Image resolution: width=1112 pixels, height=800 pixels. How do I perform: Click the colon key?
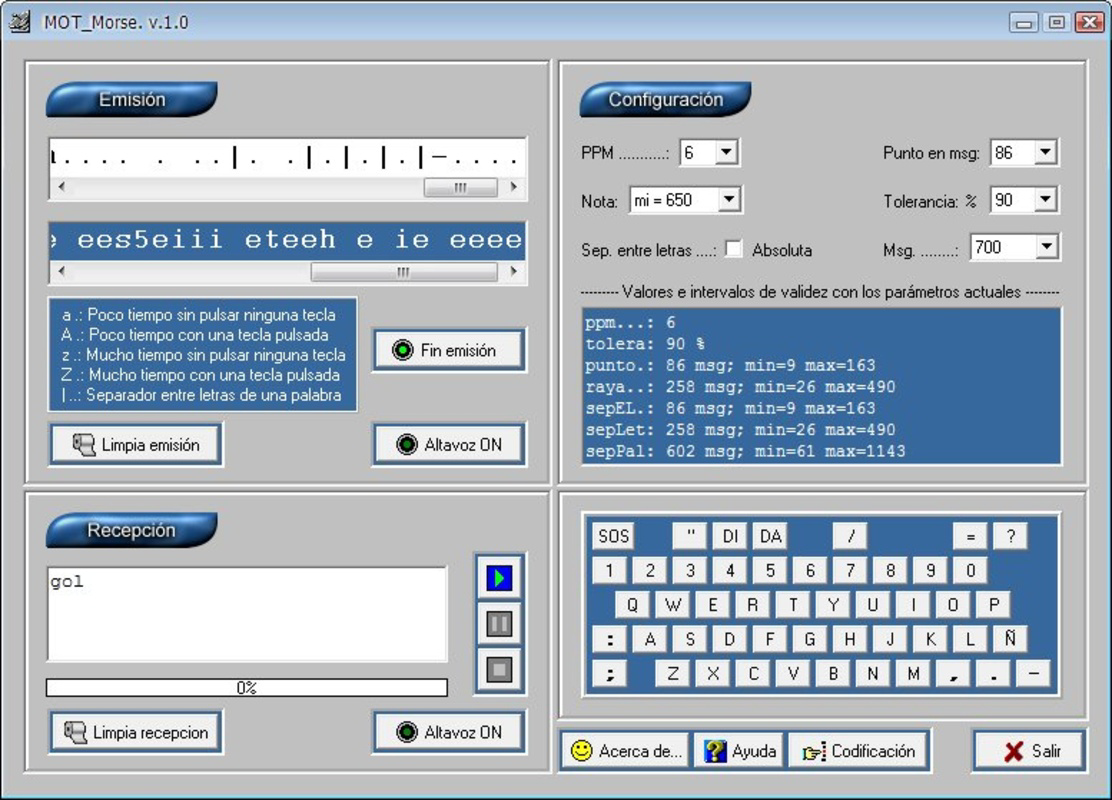[x=610, y=640]
